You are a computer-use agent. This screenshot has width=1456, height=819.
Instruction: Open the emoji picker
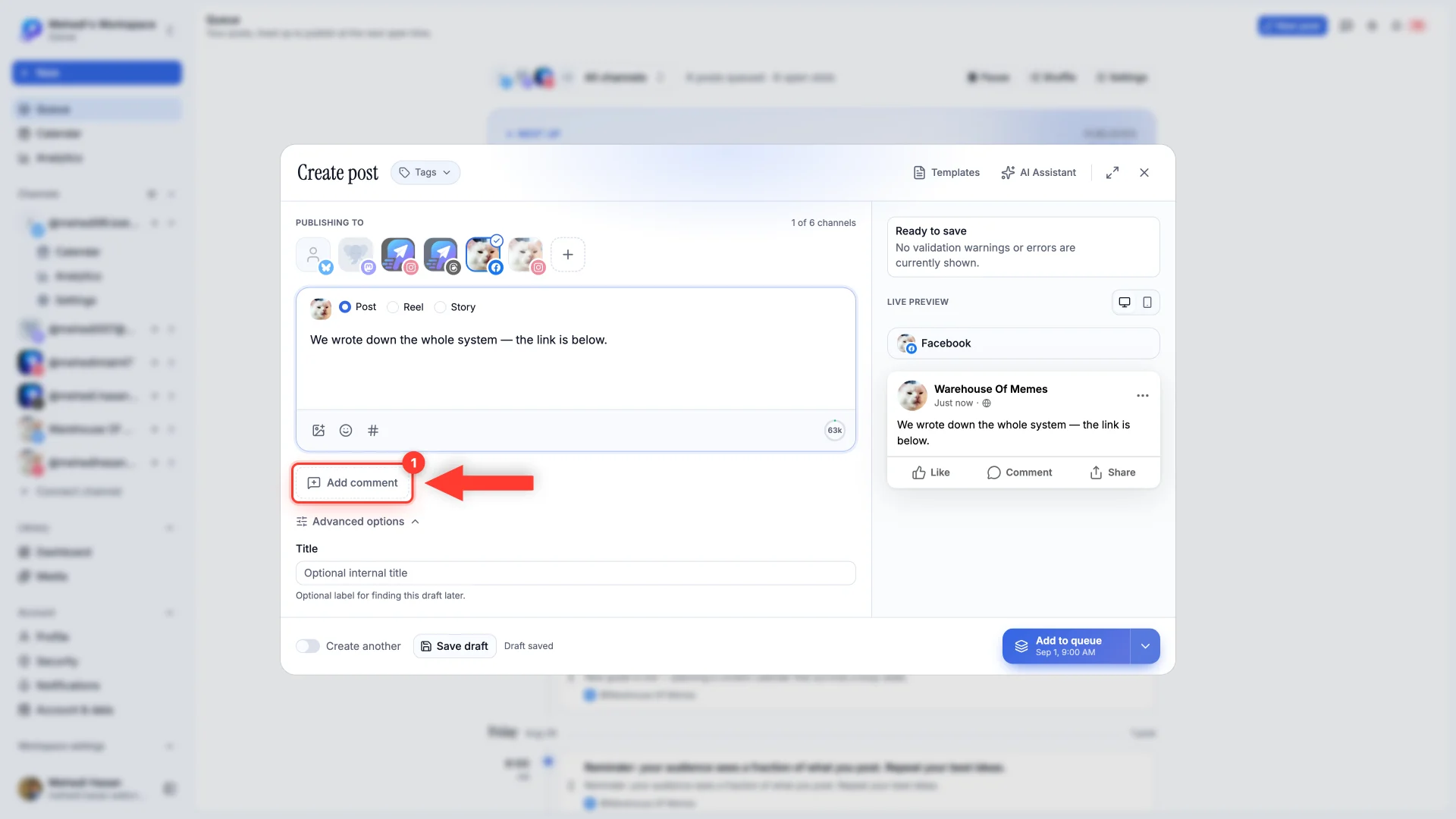[346, 431]
